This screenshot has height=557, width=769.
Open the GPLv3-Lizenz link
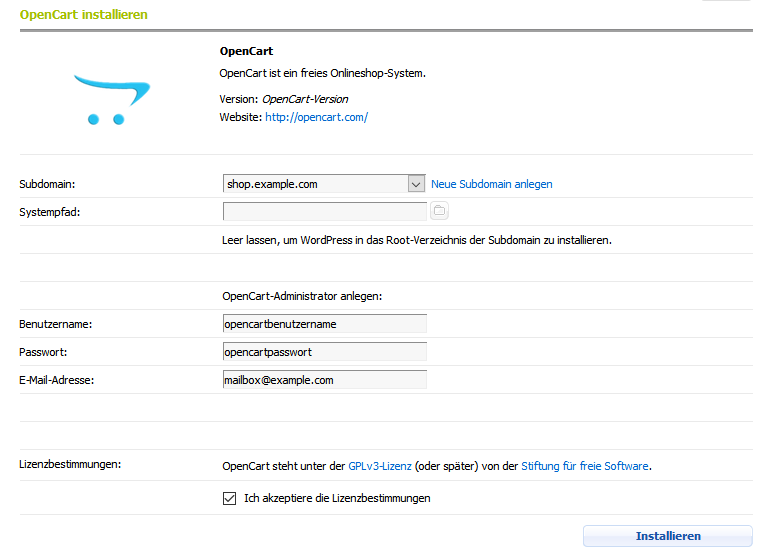pos(380,466)
